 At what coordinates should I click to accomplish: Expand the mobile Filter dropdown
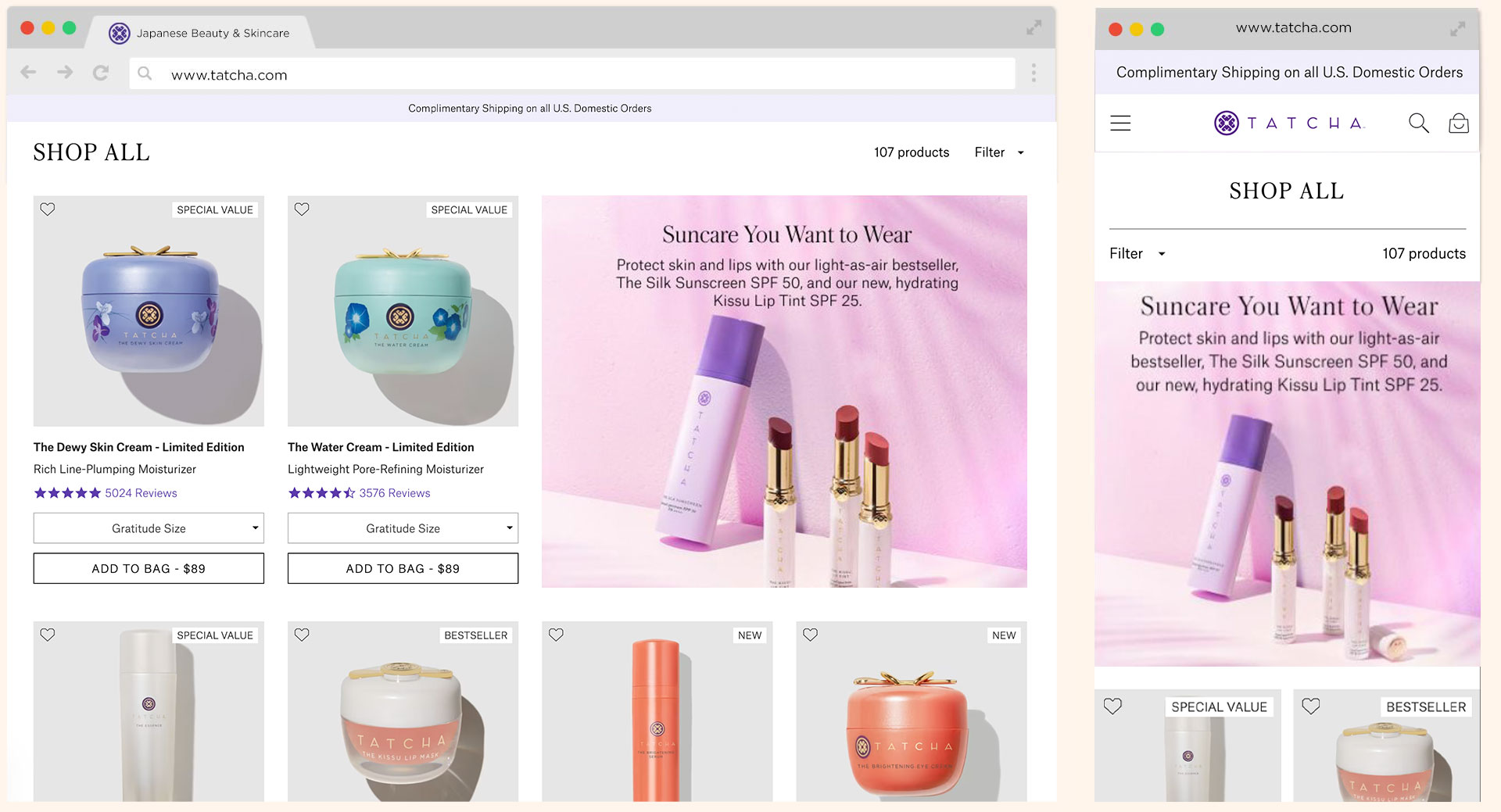(1137, 253)
